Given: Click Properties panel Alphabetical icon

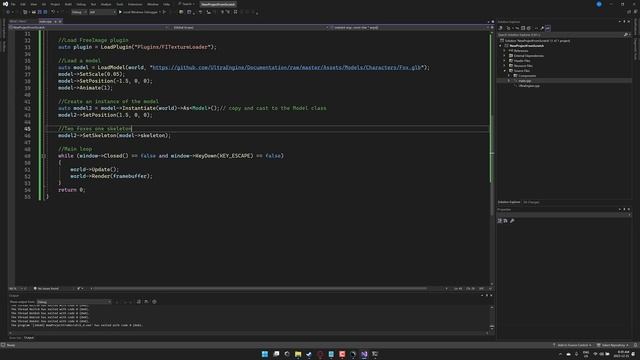Looking at the screenshot, I should (x=505, y=221).
